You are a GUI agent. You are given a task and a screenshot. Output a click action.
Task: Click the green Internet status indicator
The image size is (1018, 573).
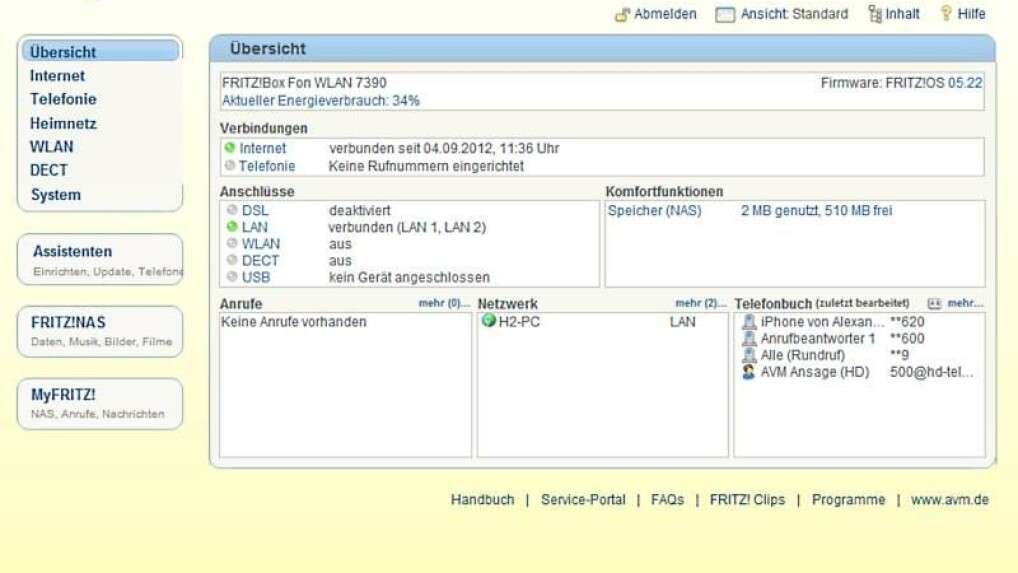[x=230, y=148]
